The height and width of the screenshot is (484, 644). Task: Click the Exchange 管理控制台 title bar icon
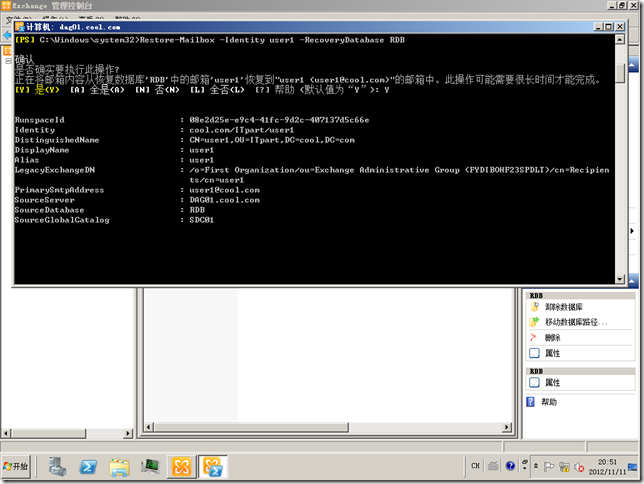6,5
